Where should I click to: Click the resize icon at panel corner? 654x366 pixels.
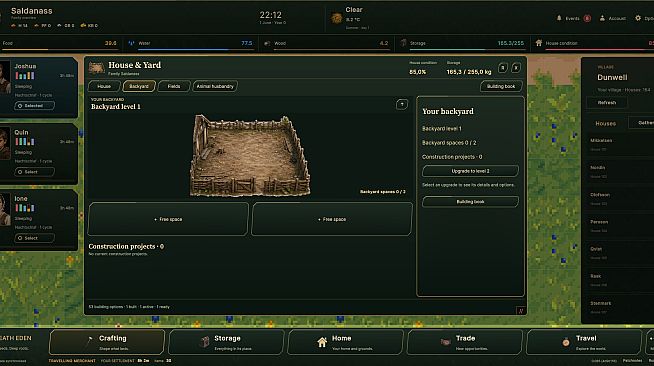coord(520,310)
